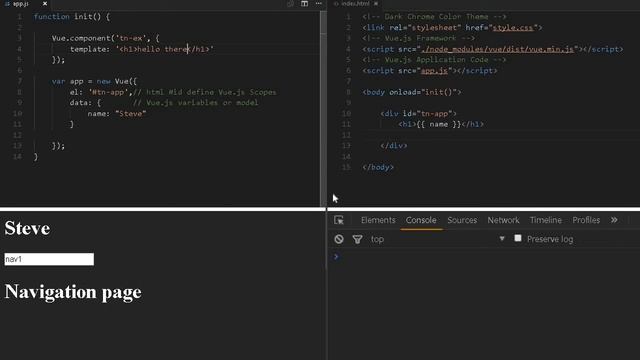Select the index.html file tab

[355, 4]
